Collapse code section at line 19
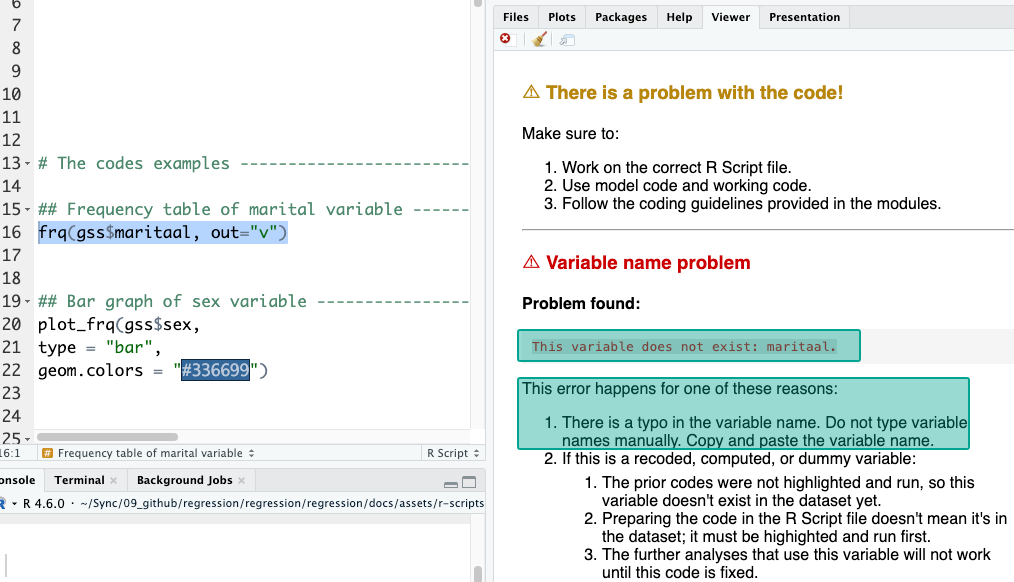This screenshot has height=582, width=1014. tap(27, 301)
